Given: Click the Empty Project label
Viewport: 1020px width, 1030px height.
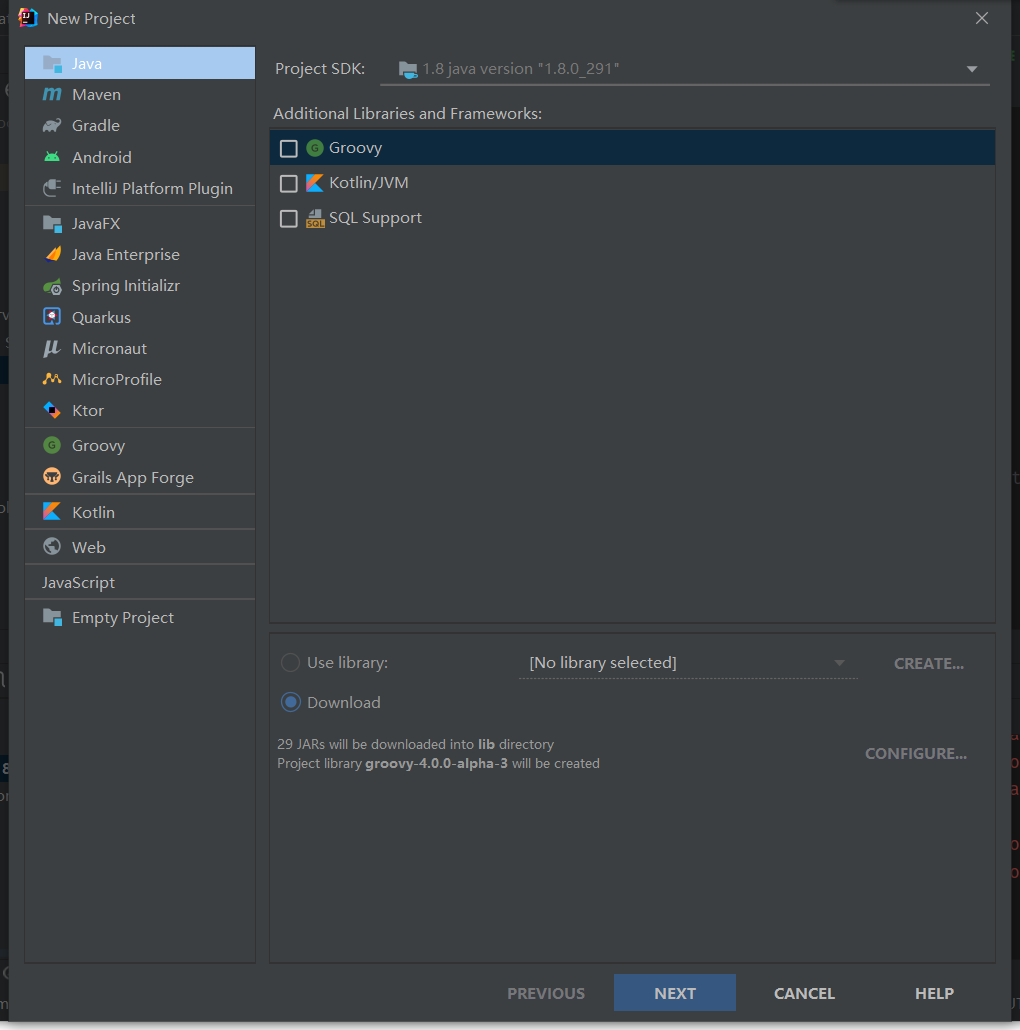Looking at the screenshot, I should click(123, 617).
